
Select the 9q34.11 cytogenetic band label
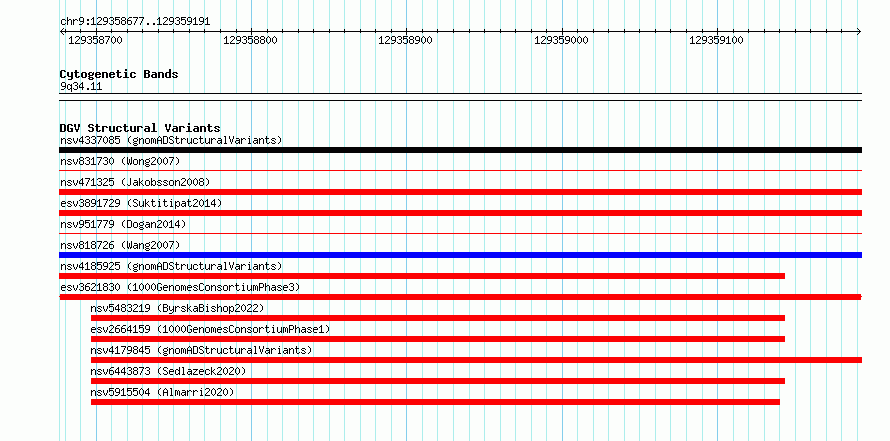[x=81, y=87]
